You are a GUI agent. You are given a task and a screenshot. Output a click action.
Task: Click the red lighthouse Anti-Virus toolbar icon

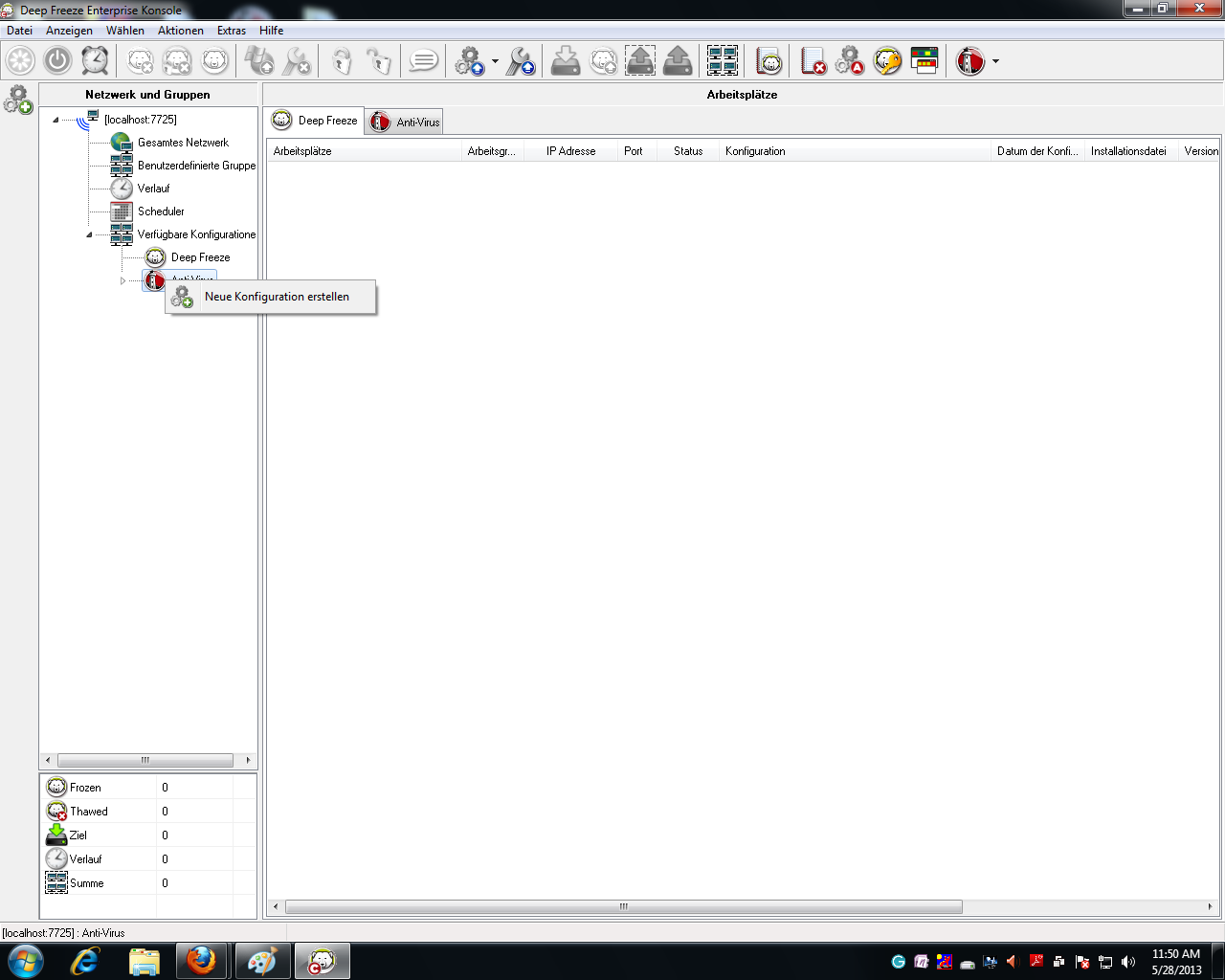[970, 61]
